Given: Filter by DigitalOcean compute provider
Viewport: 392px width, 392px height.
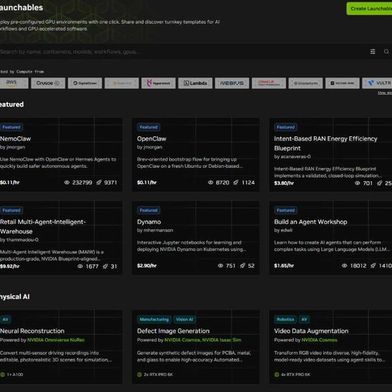Looking at the screenshot, I should 85,83.
